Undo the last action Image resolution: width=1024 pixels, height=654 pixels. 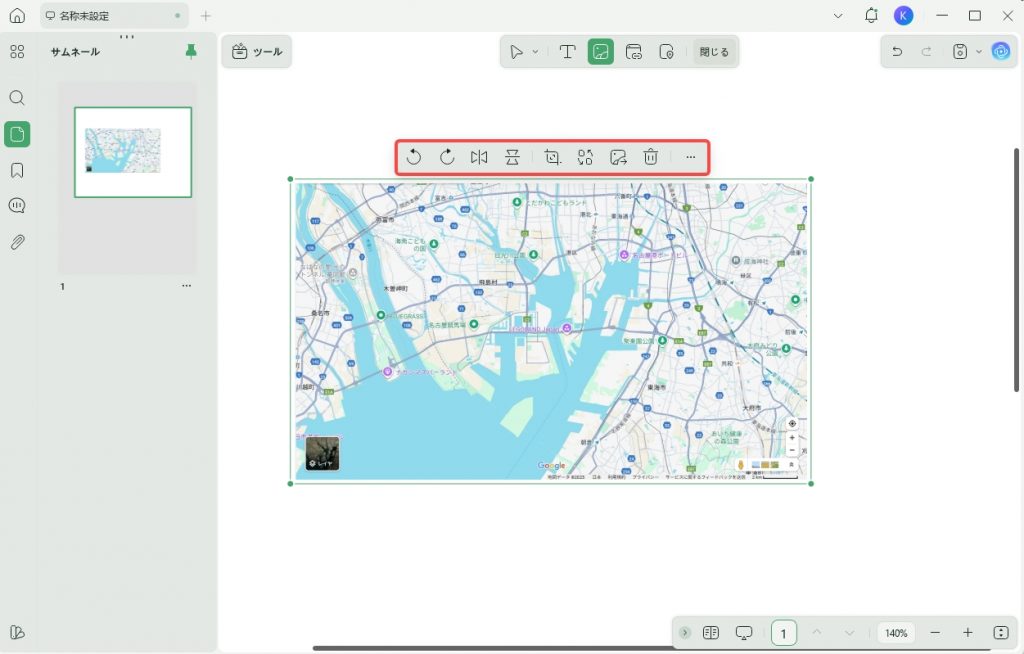point(897,52)
